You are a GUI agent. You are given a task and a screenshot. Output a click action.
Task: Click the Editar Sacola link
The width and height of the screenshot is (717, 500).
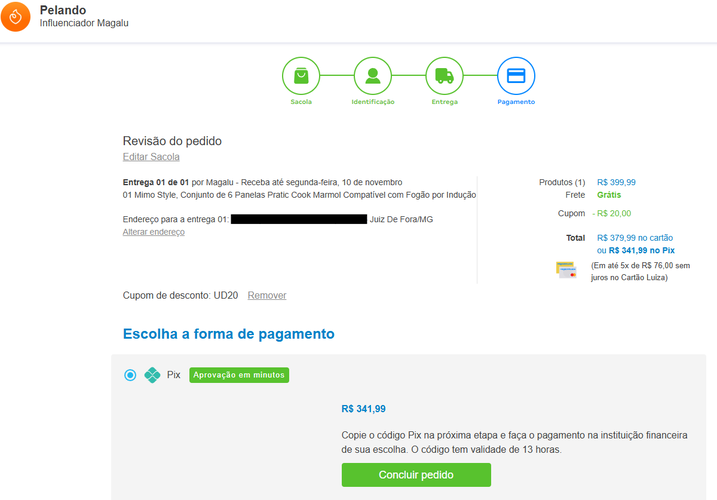151,157
